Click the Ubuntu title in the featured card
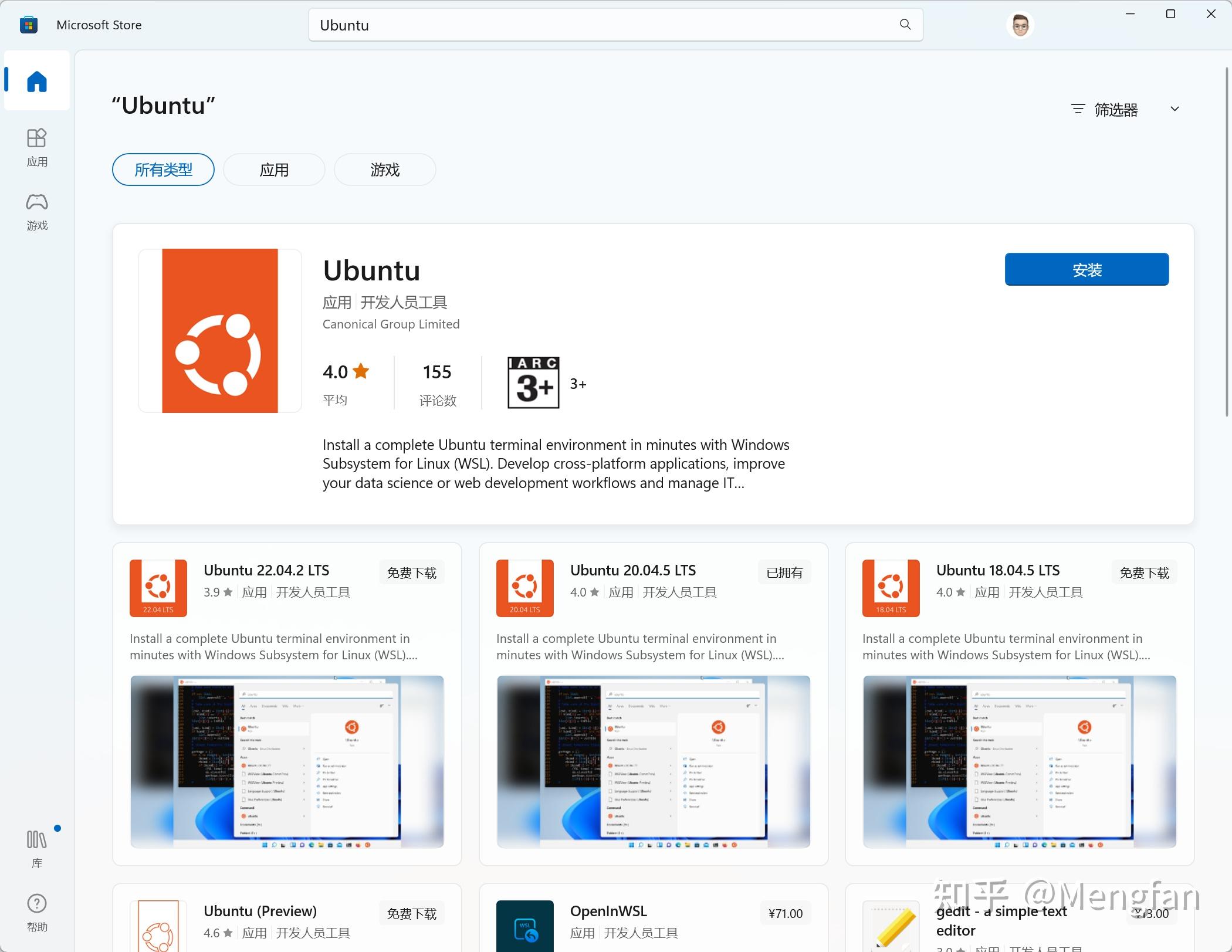 tap(371, 270)
